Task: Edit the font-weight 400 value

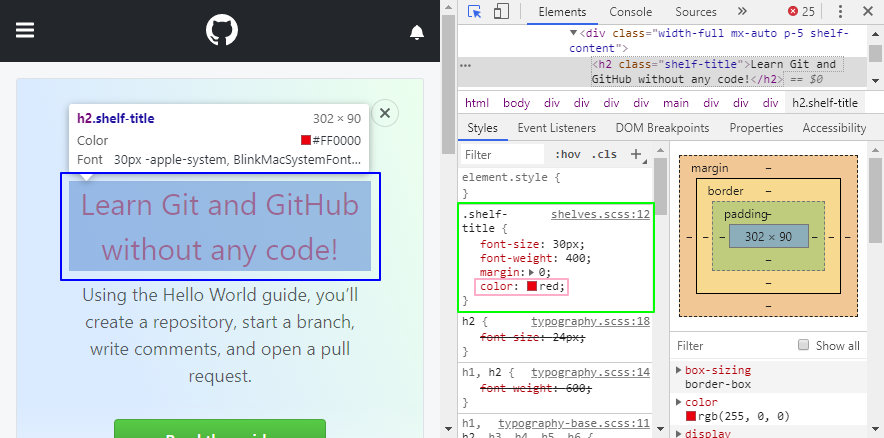Action: pos(576,259)
